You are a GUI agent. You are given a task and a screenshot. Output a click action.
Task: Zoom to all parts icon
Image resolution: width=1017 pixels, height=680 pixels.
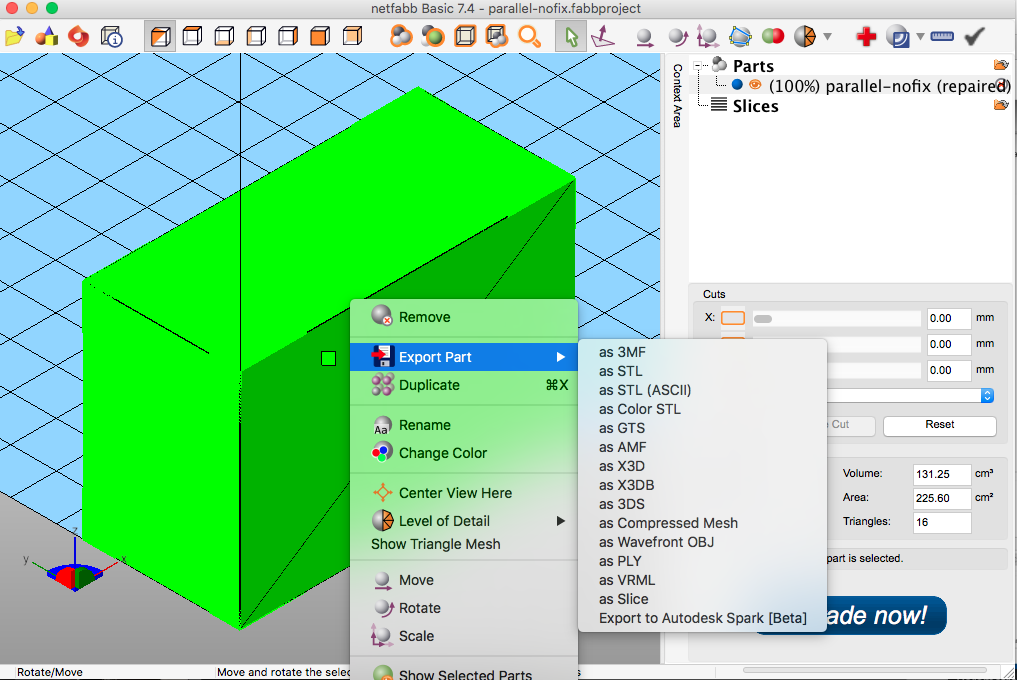[x=401, y=36]
